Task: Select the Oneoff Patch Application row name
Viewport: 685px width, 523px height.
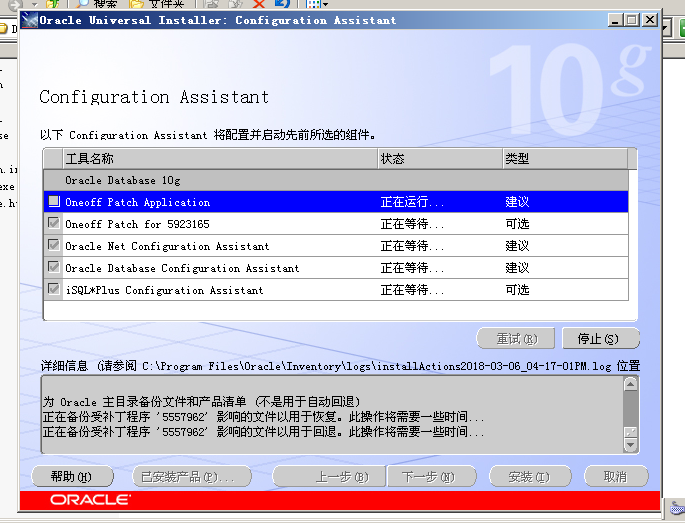Action: tap(138, 202)
